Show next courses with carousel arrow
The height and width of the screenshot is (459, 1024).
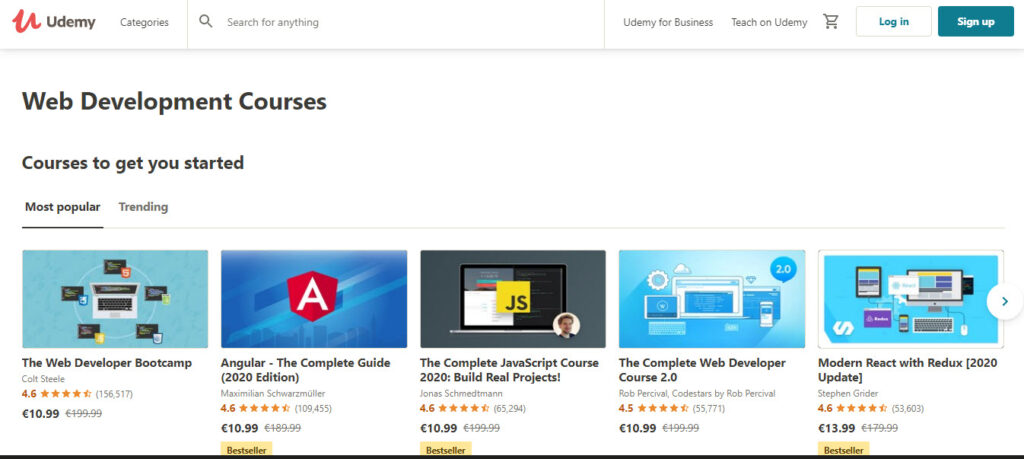pyautogui.click(x=1004, y=302)
